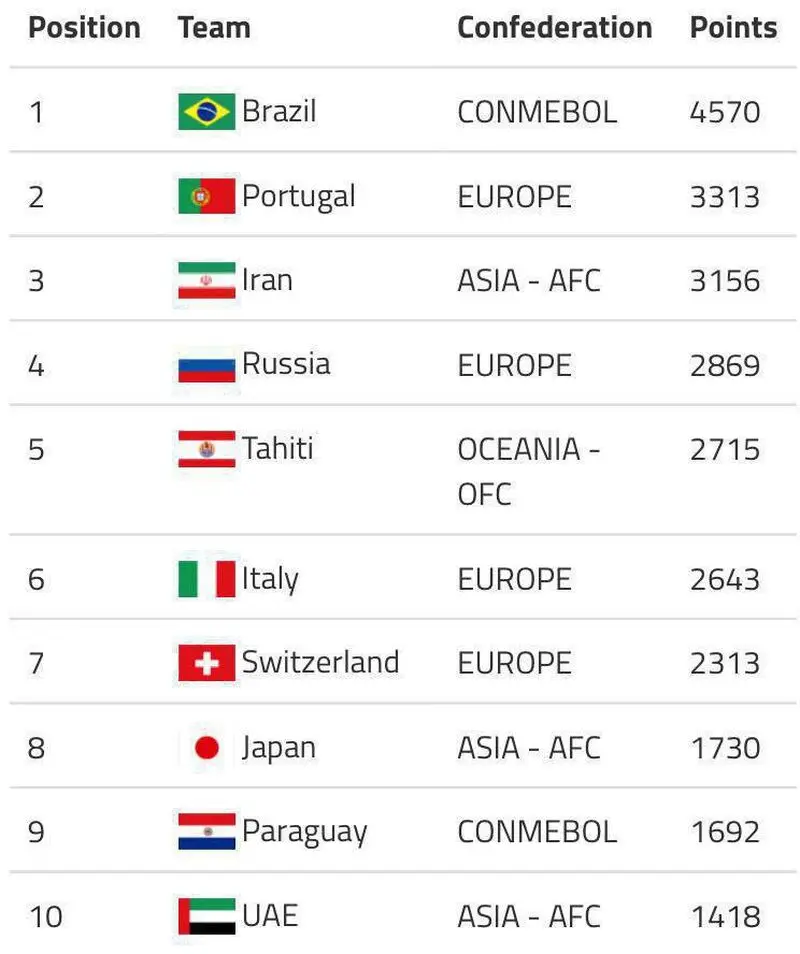
Task: Click the Position column header
Action: click(x=85, y=28)
